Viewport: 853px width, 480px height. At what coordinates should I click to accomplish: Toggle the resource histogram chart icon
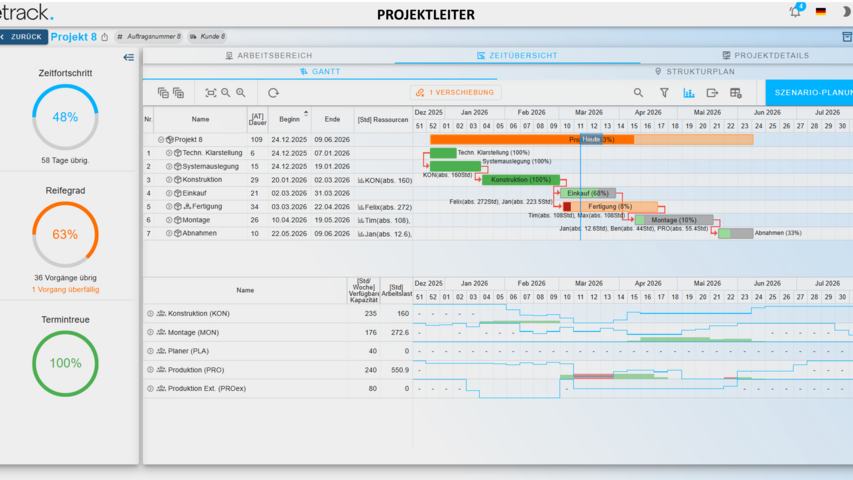tap(689, 93)
